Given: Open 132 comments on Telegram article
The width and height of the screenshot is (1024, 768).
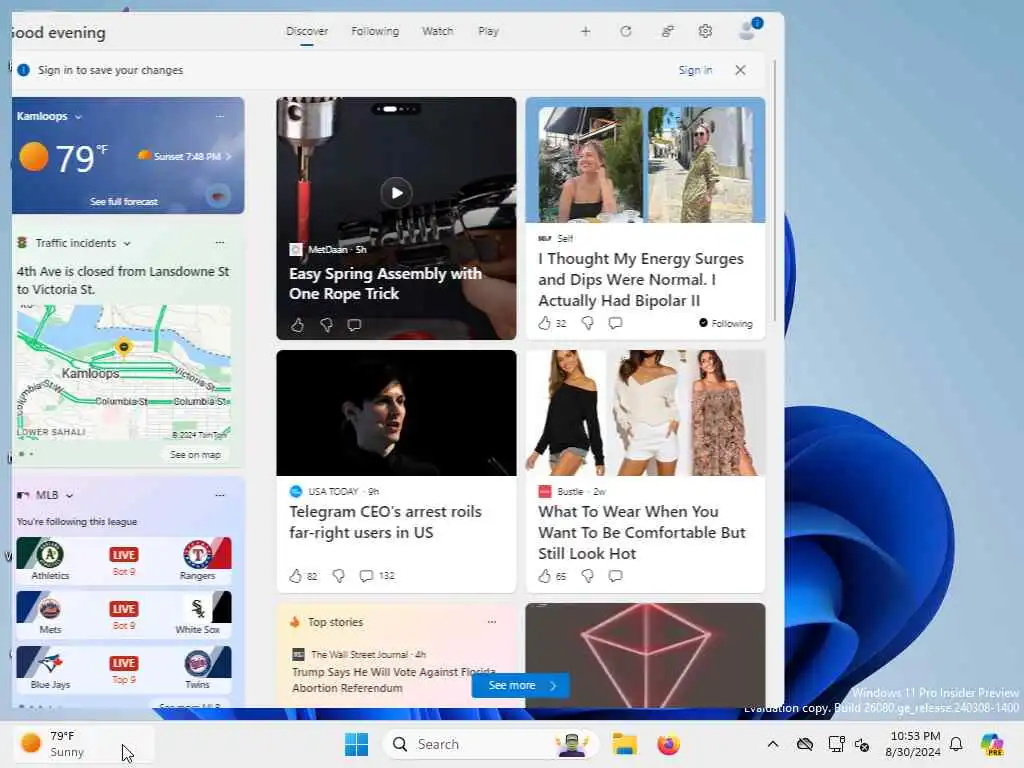Looking at the screenshot, I should coord(377,575).
